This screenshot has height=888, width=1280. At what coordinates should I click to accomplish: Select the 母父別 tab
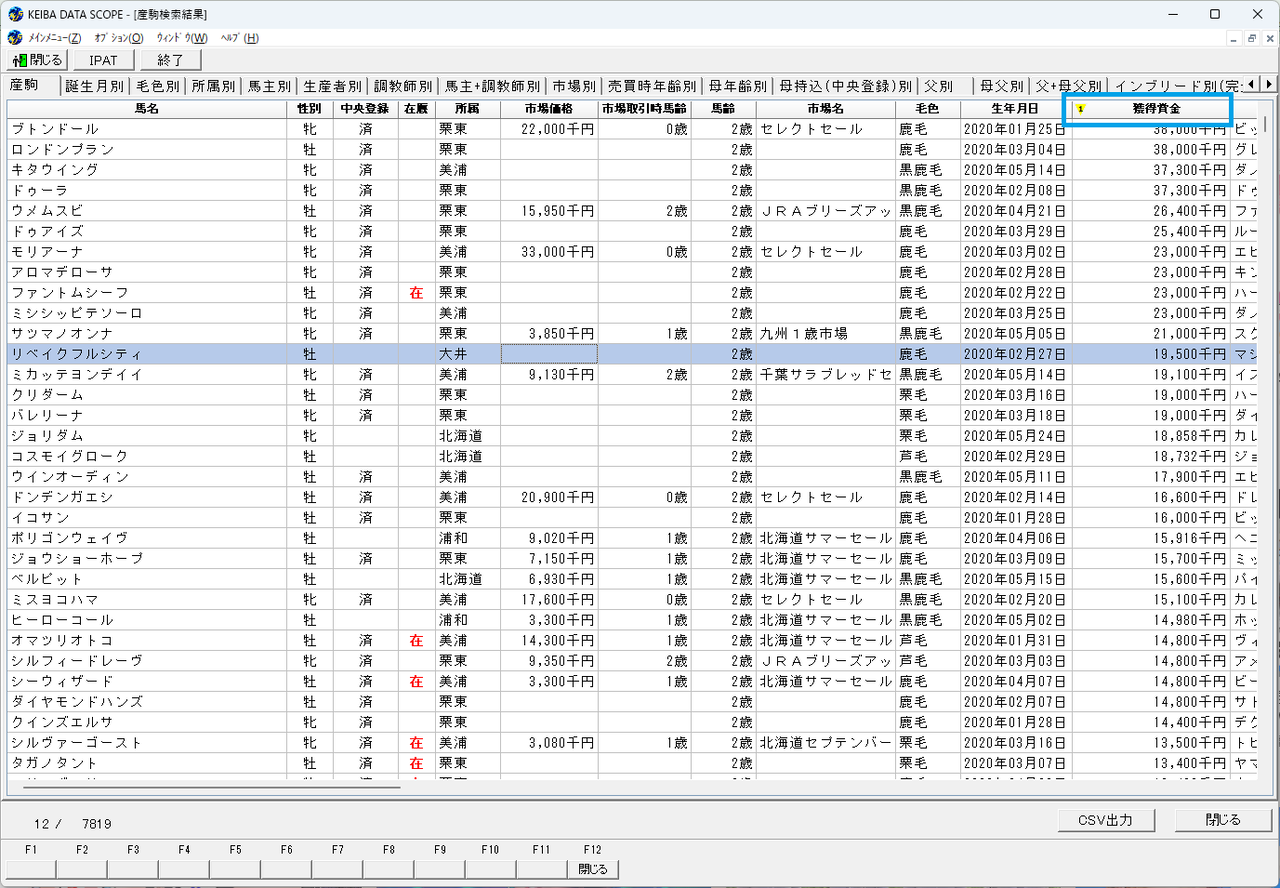tap(1002, 86)
